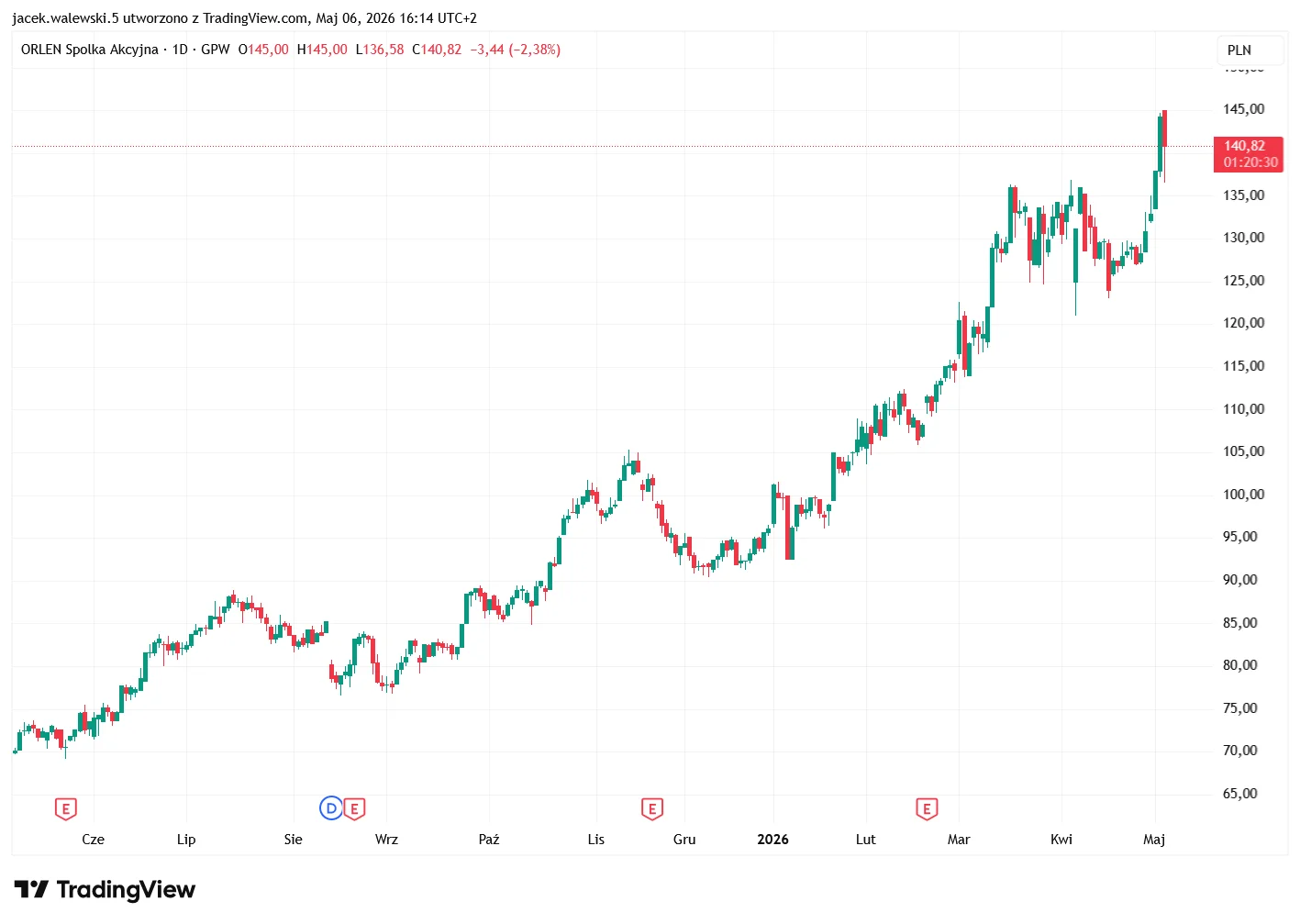The height and width of the screenshot is (924, 1300).
Task: Click the 135,00 price axis label
Action: 1243,195
